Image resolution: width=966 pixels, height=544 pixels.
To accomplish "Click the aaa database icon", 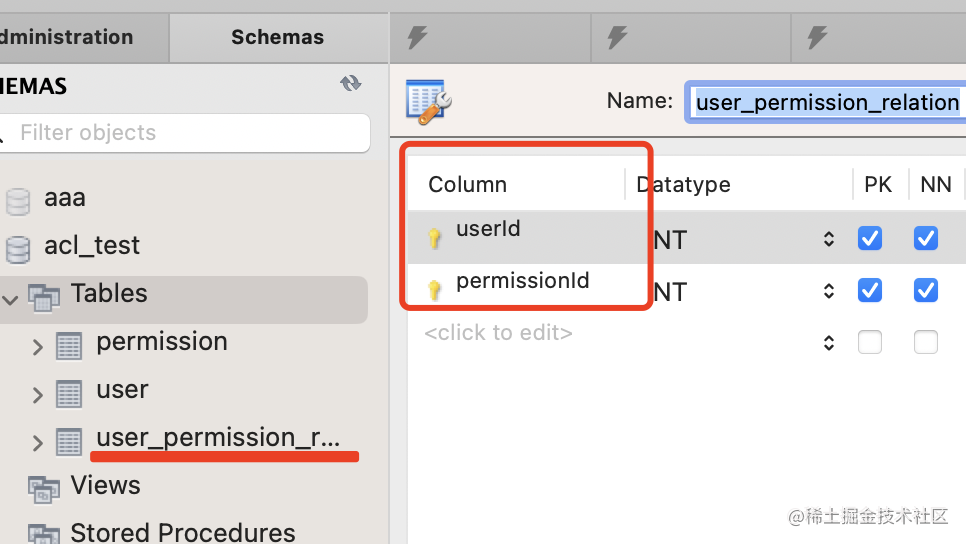I will pyautogui.click(x=18, y=199).
